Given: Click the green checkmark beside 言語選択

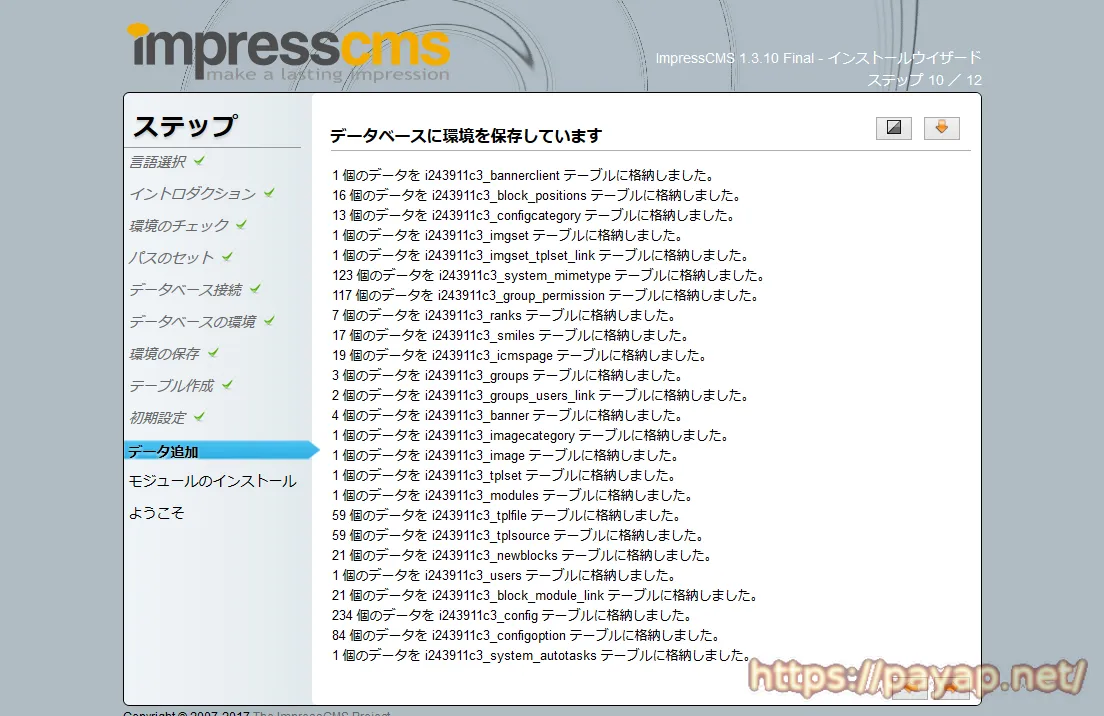Looking at the screenshot, I should coord(198,163).
